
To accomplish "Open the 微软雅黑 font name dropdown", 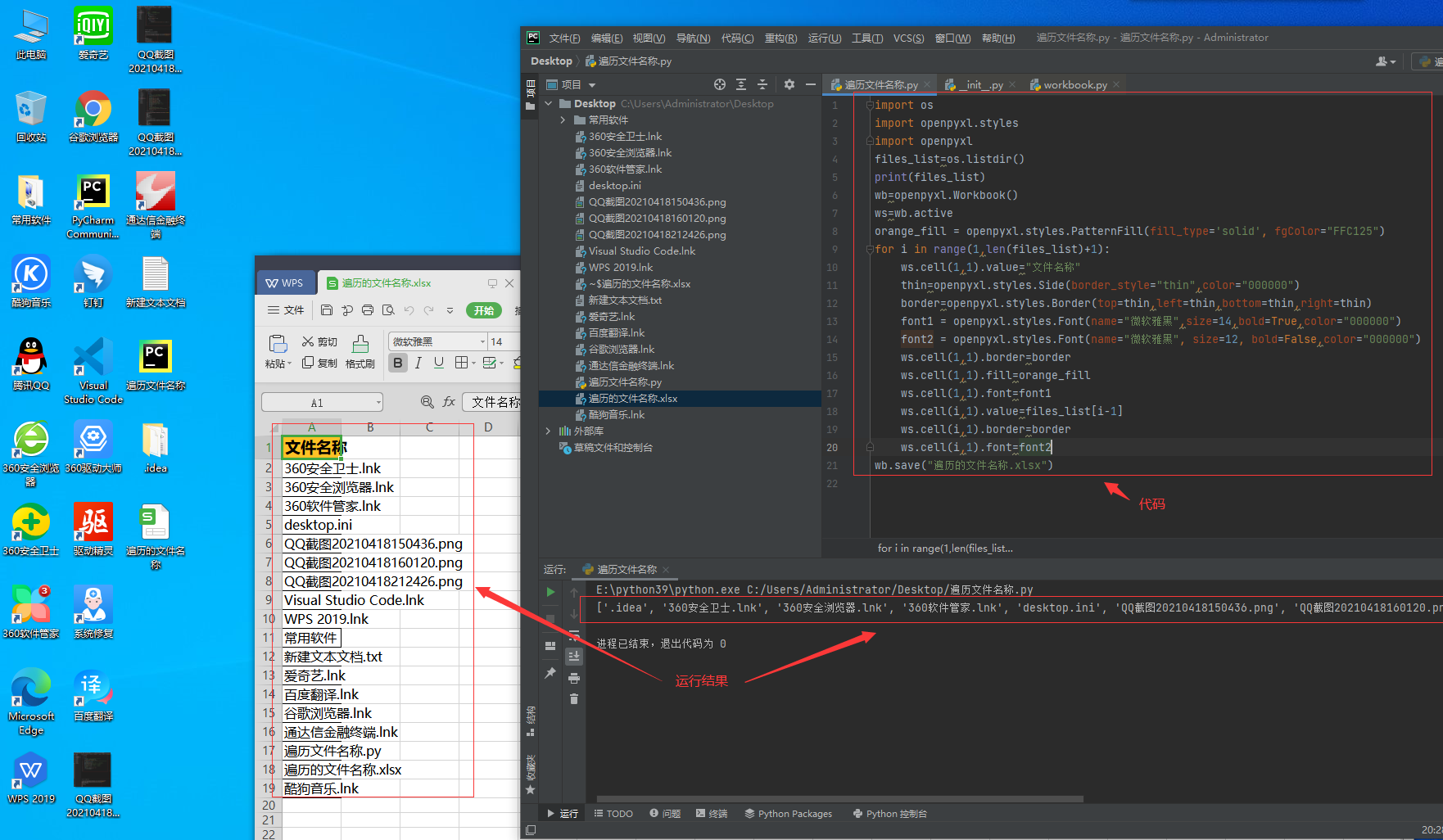I will pyautogui.click(x=482, y=341).
